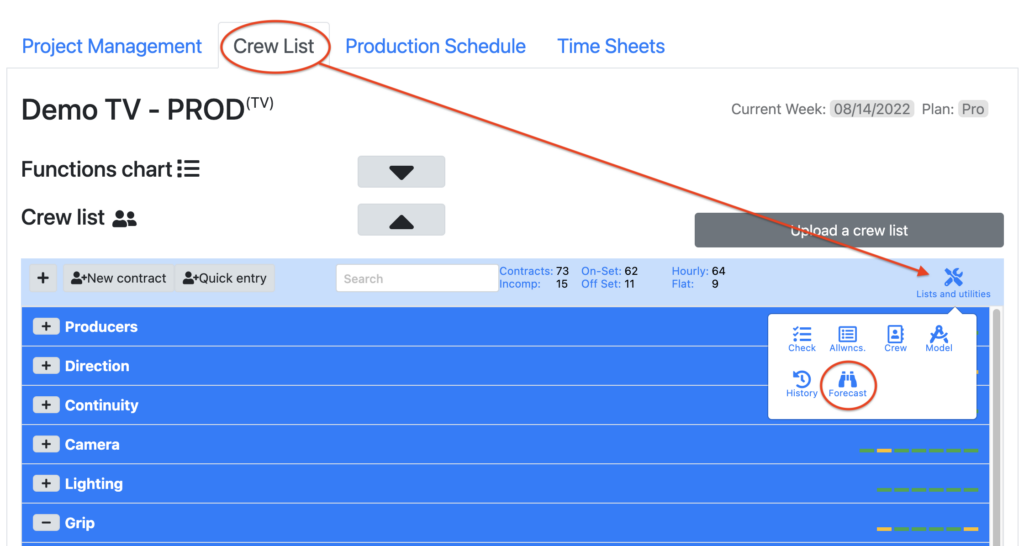Click the Check list icon
The height and width of the screenshot is (546, 1024).
(x=802, y=338)
